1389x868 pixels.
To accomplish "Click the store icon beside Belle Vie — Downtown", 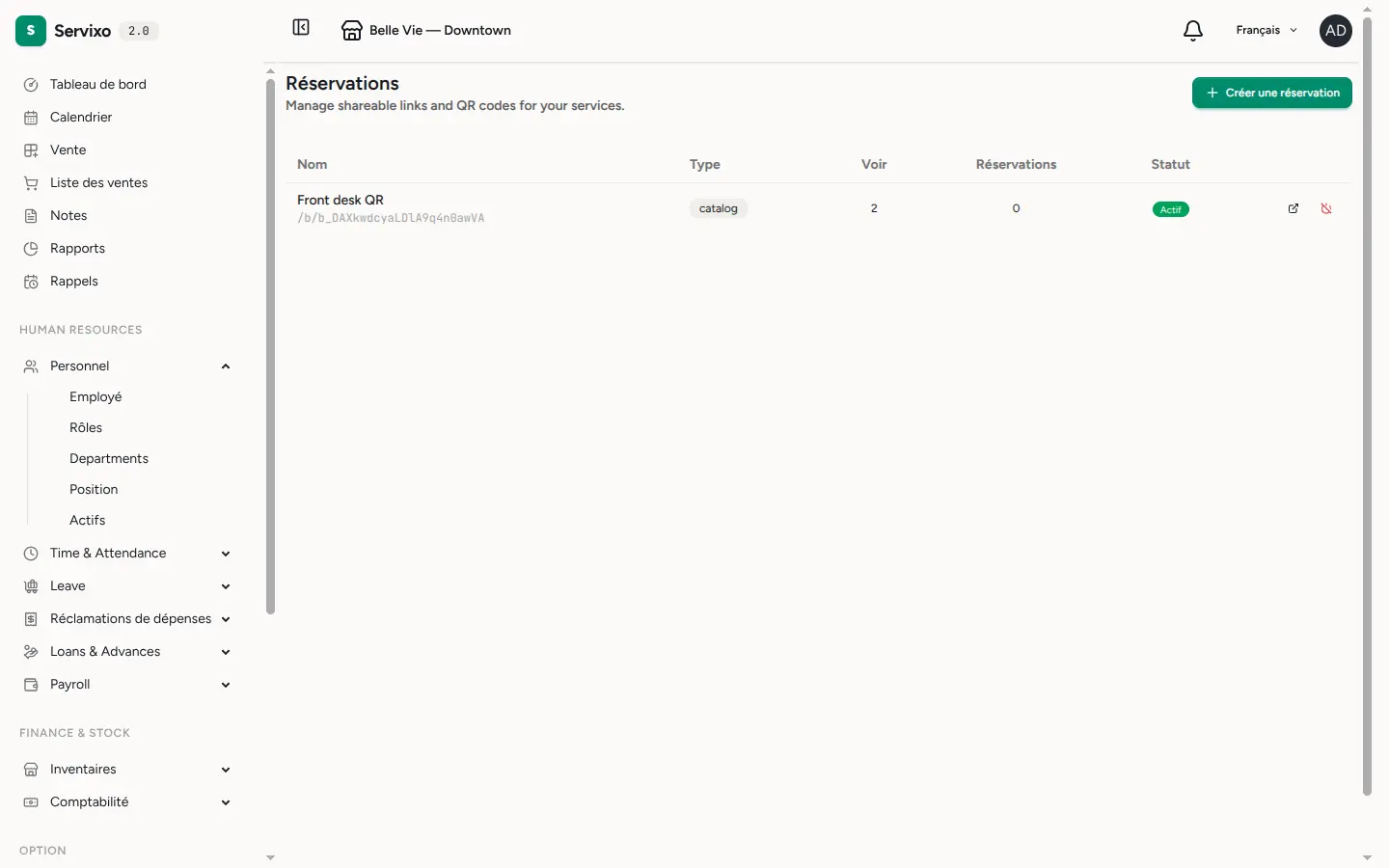I will (x=352, y=31).
